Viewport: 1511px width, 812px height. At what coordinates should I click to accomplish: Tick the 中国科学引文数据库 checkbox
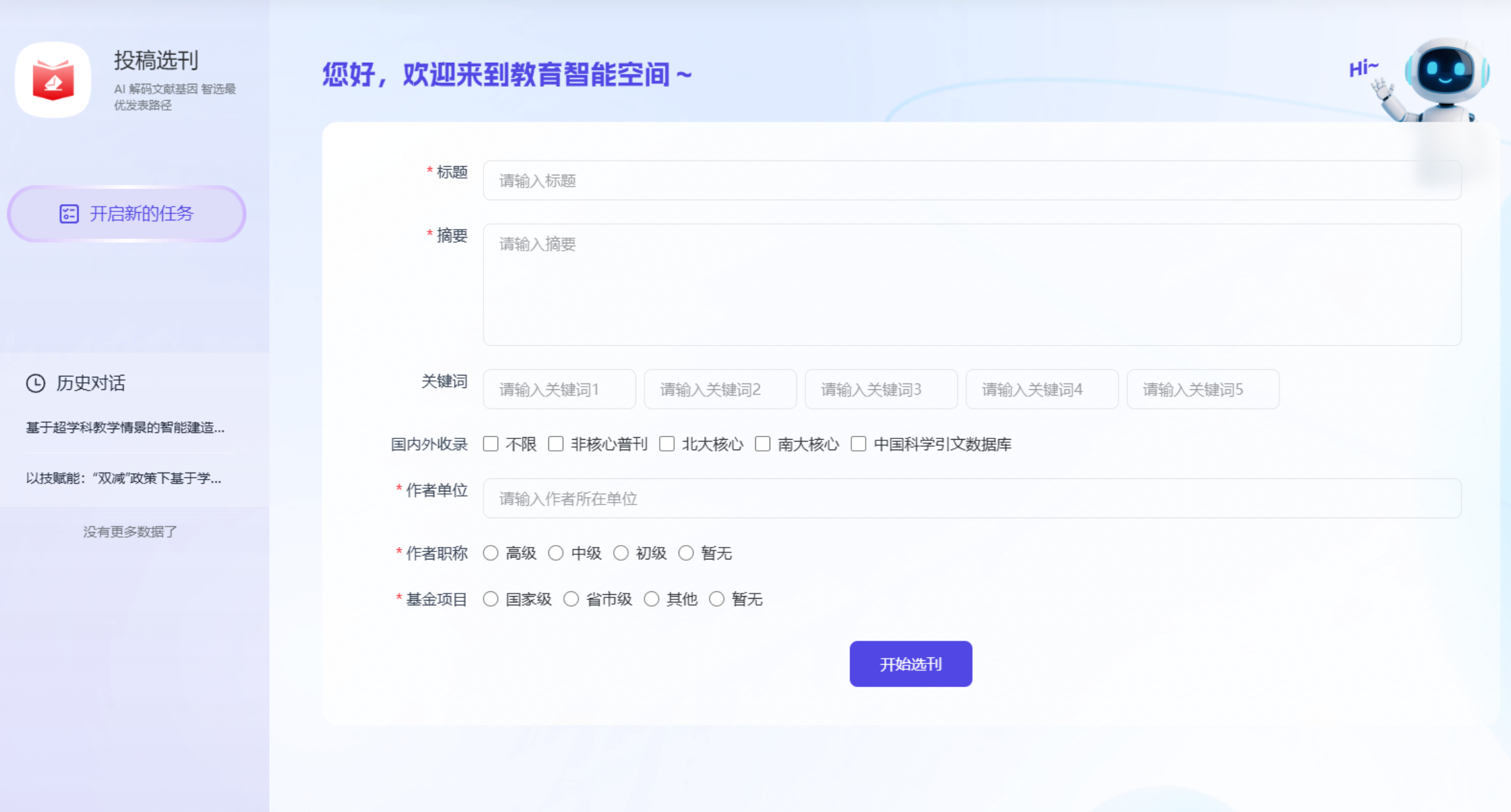coord(859,444)
